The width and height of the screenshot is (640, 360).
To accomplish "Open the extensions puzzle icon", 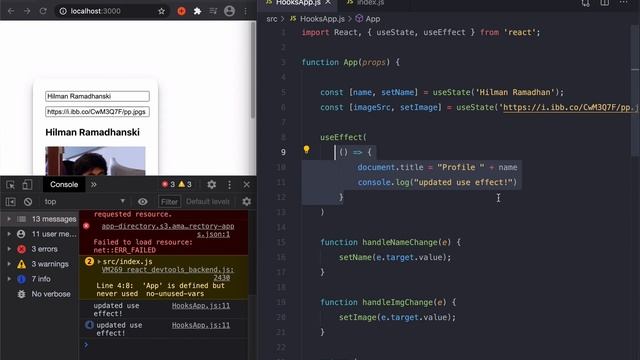I will [198, 11].
